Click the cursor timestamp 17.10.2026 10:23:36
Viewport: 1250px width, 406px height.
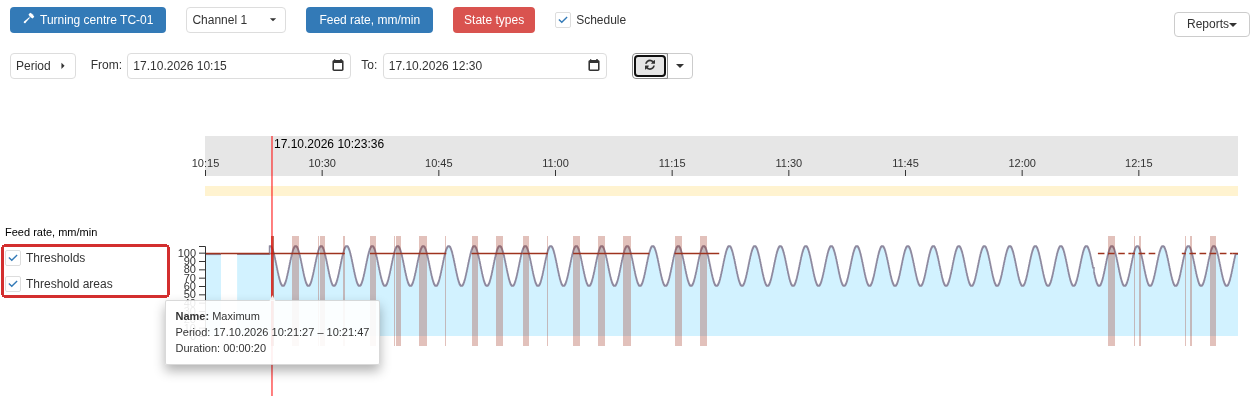point(329,144)
